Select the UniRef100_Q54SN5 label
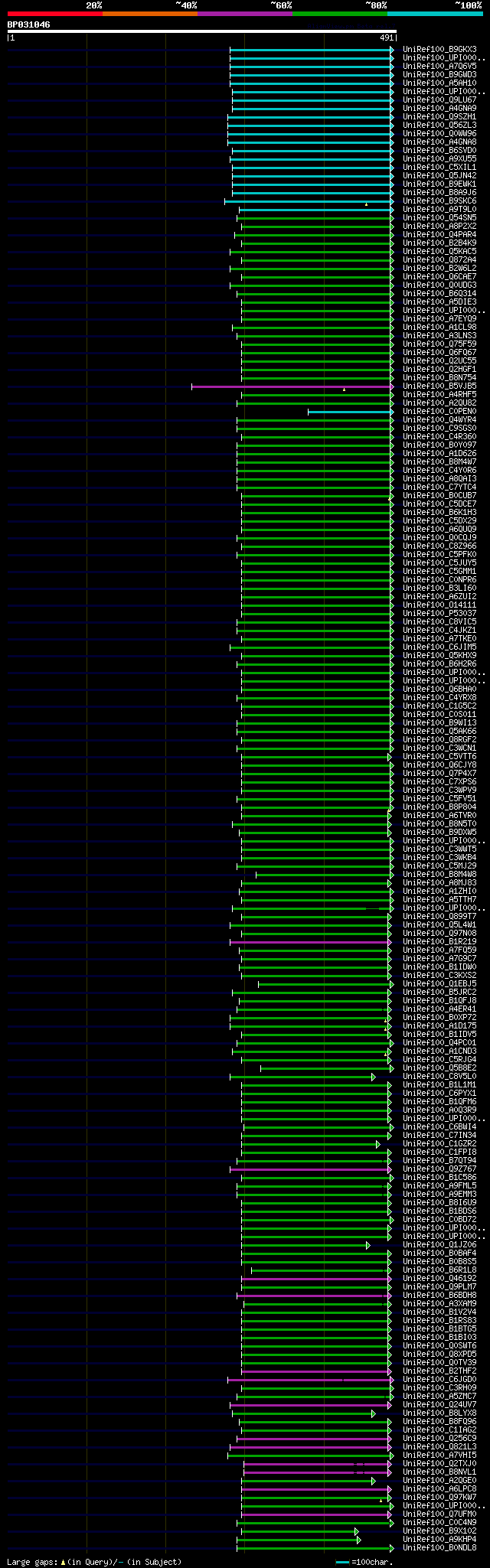The image size is (490, 1568). pos(439,218)
